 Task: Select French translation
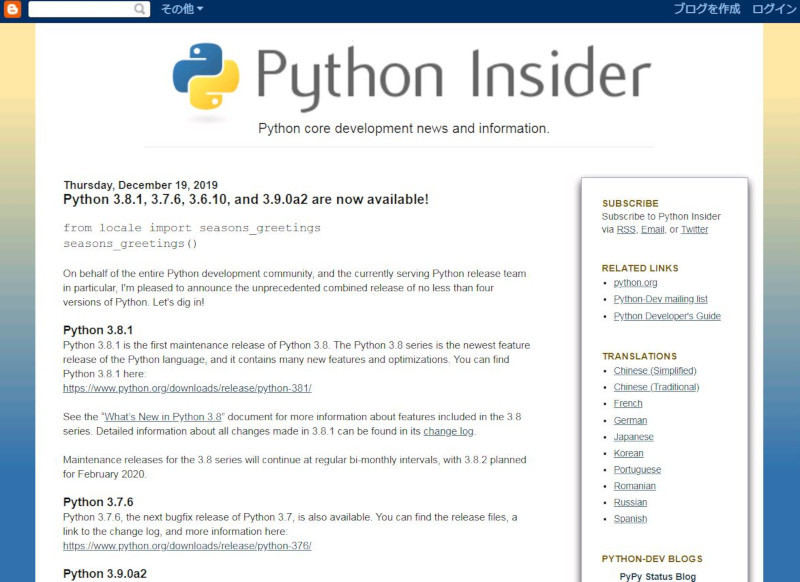[x=628, y=403]
